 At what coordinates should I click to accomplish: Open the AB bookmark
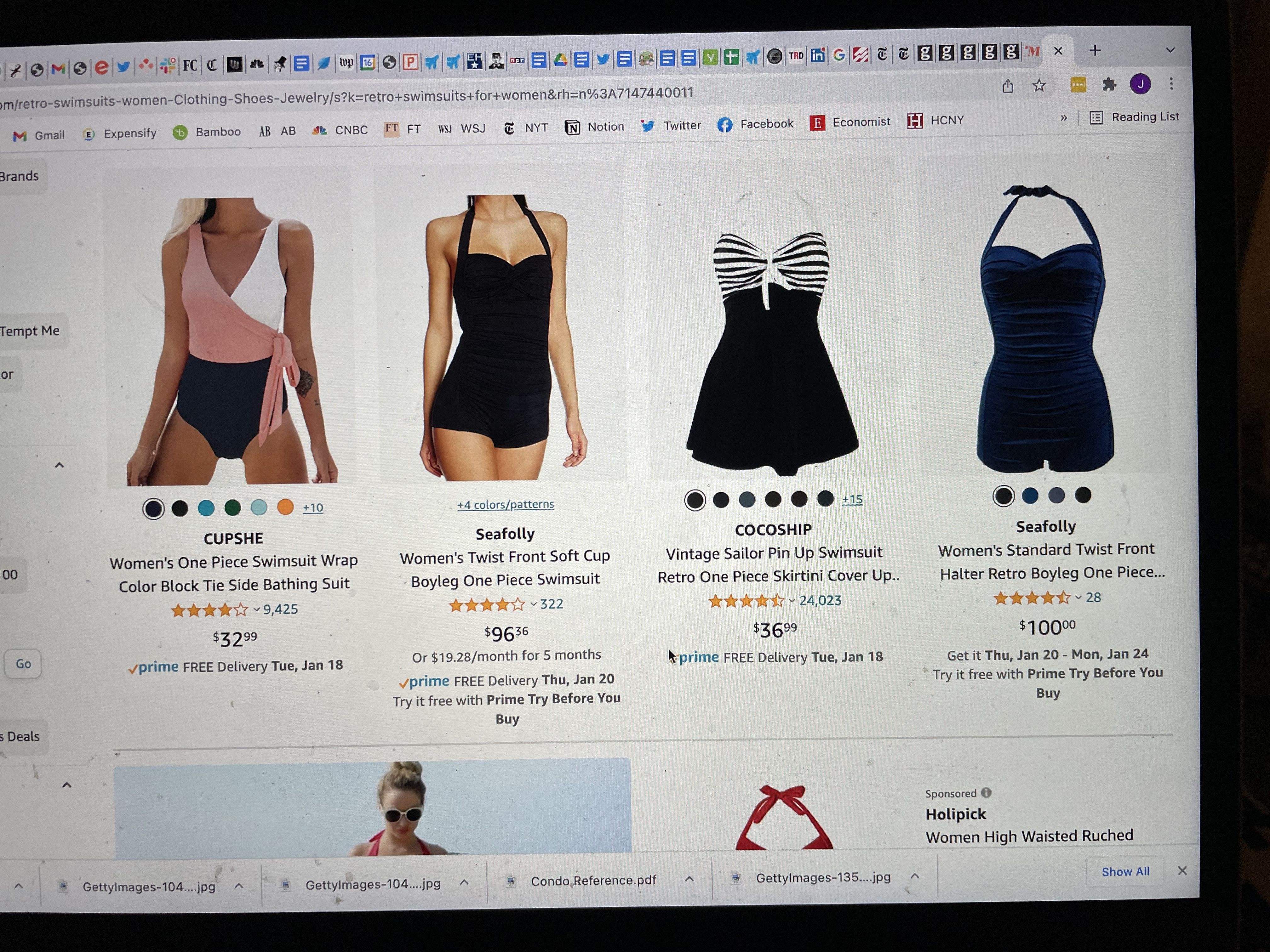pos(277,131)
